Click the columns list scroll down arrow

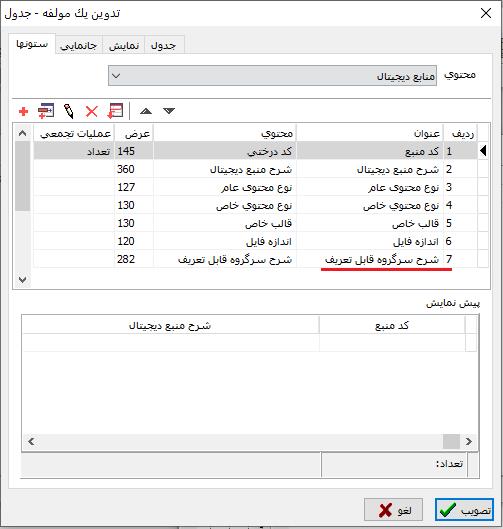[x=23, y=280]
